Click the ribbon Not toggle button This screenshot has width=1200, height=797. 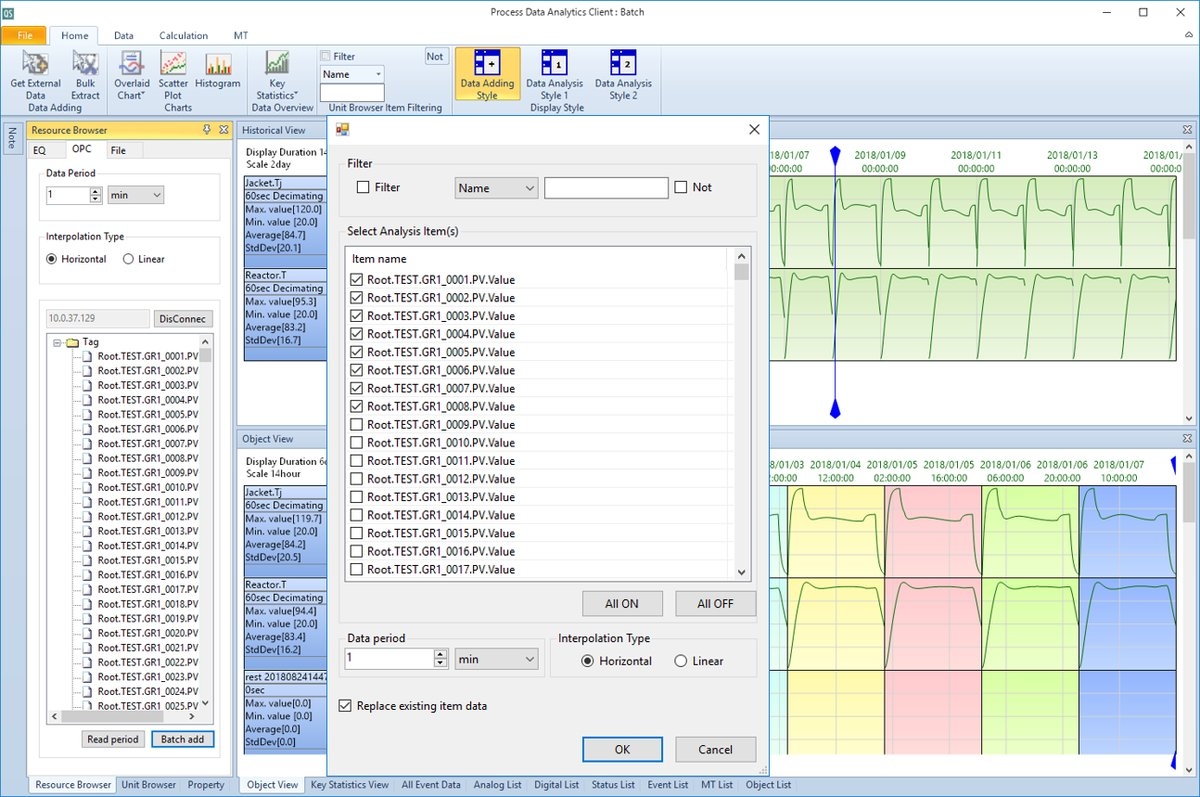(435, 57)
